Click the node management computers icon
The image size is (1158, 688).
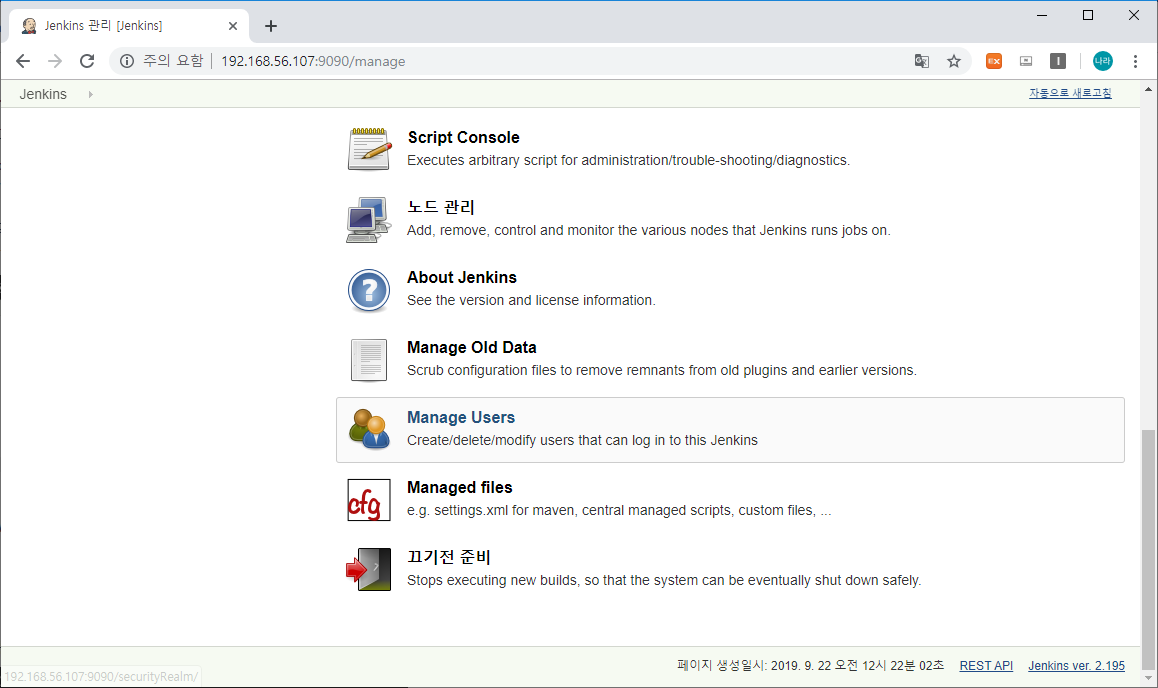[369, 219]
